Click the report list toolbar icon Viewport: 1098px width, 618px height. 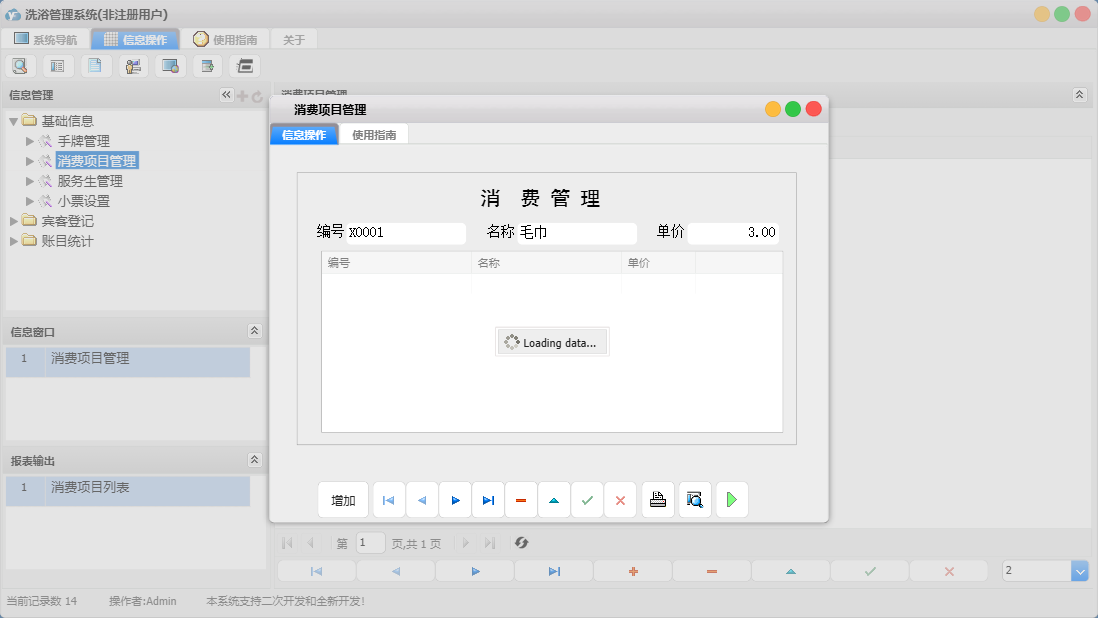57,65
